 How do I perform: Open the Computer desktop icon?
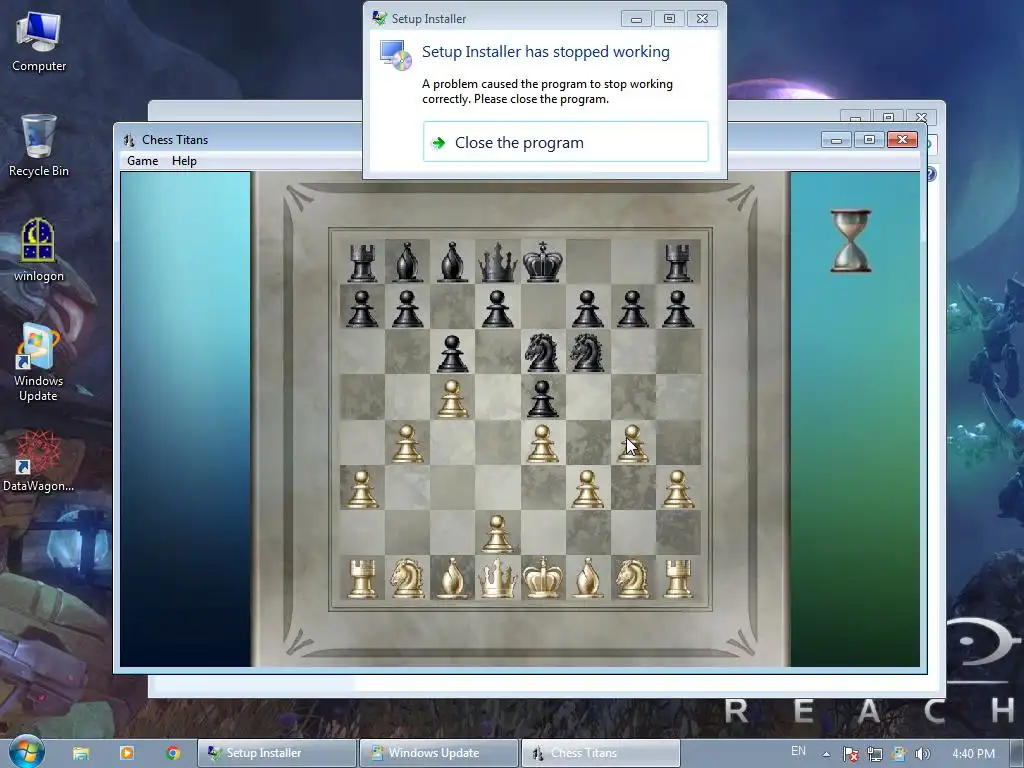[39, 42]
